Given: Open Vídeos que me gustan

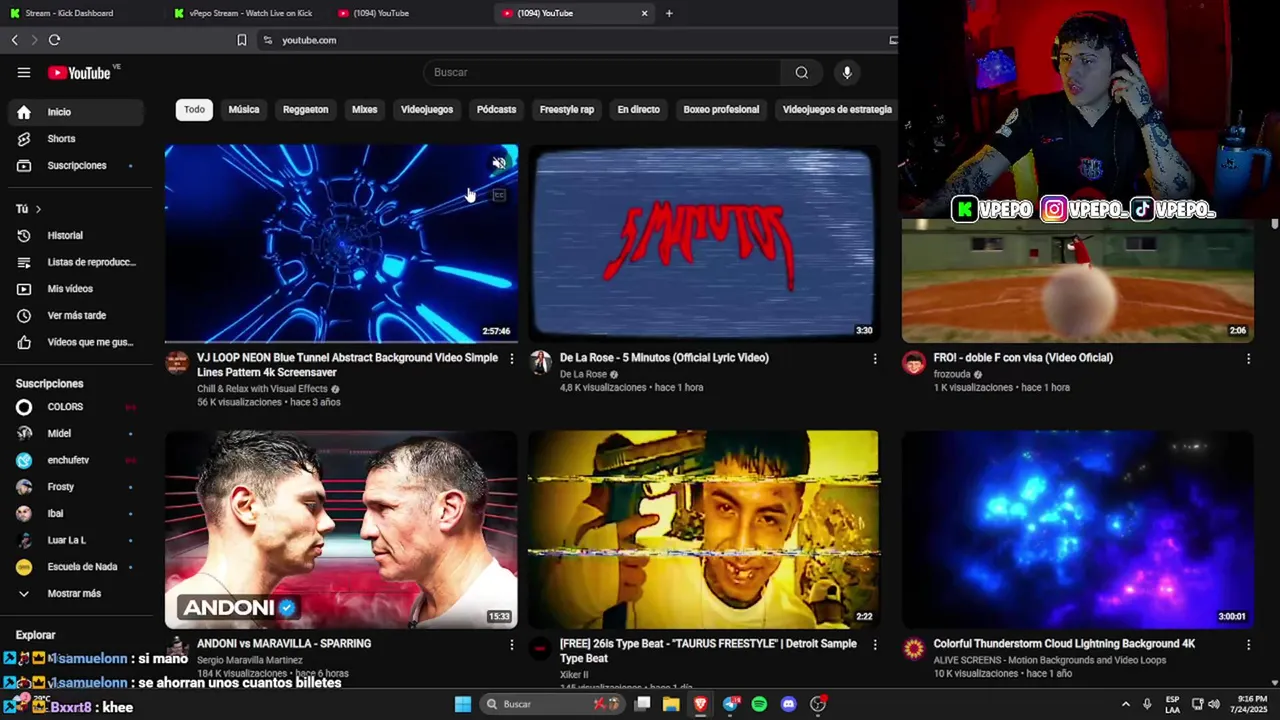Looking at the screenshot, I should click(x=75, y=342).
